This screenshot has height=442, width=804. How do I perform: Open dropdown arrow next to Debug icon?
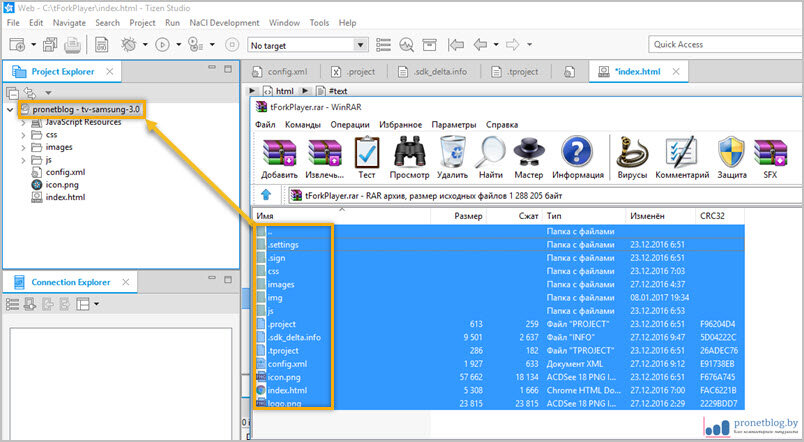pos(145,45)
